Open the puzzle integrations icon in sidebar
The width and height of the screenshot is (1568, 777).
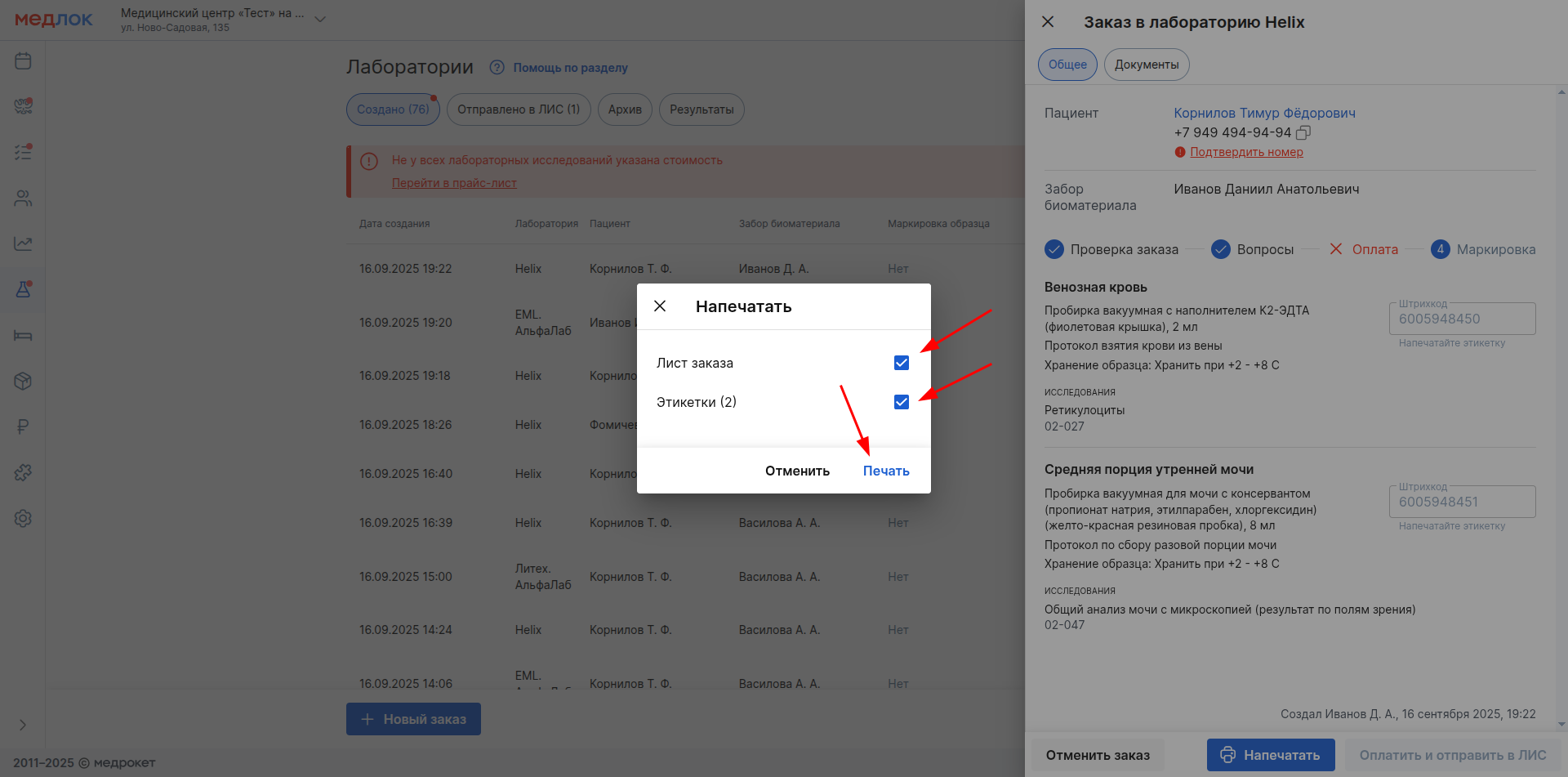pos(23,472)
